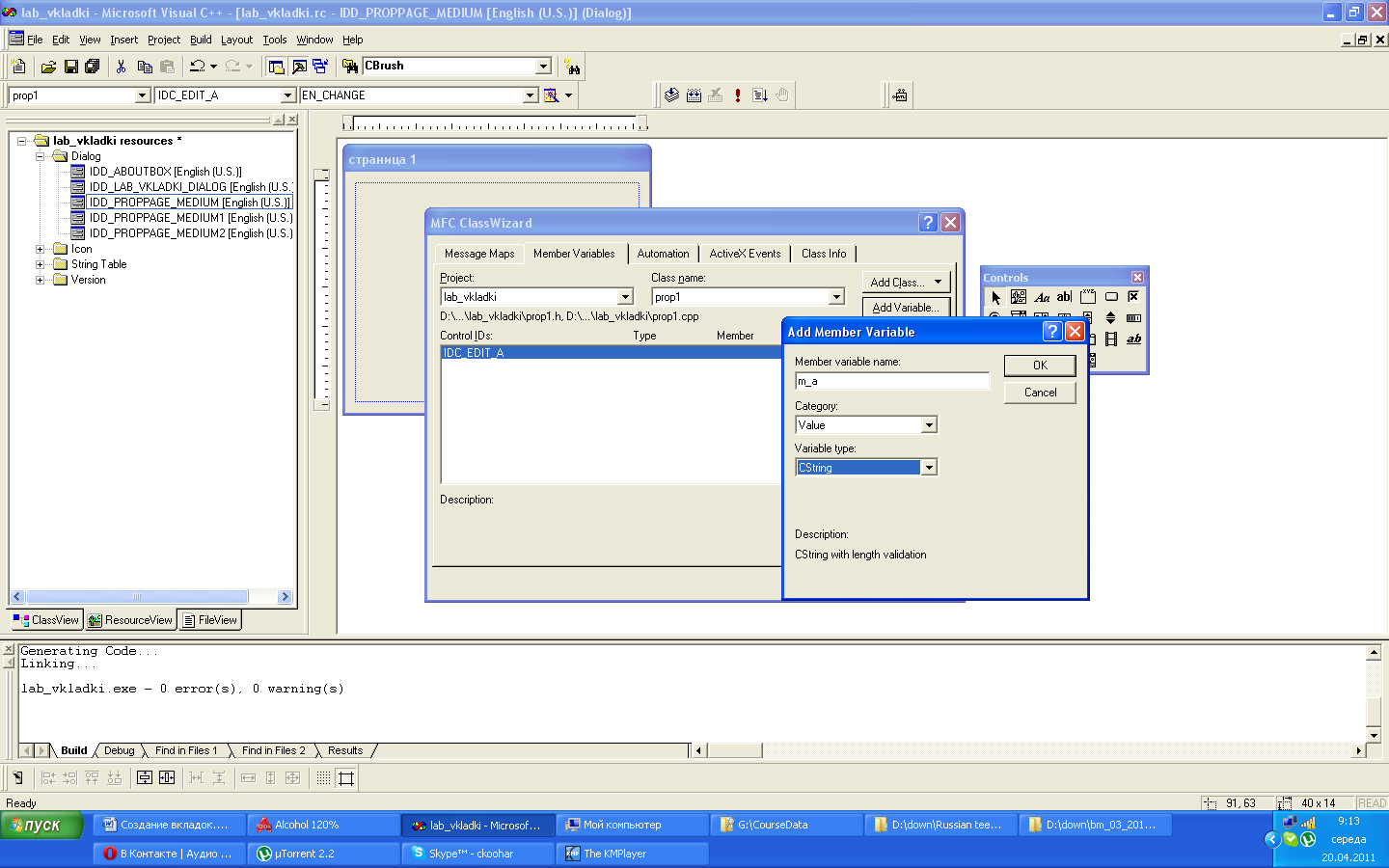
Task: Click the Search binoculars icon beside CBrush box
Action: tap(573, 67)
